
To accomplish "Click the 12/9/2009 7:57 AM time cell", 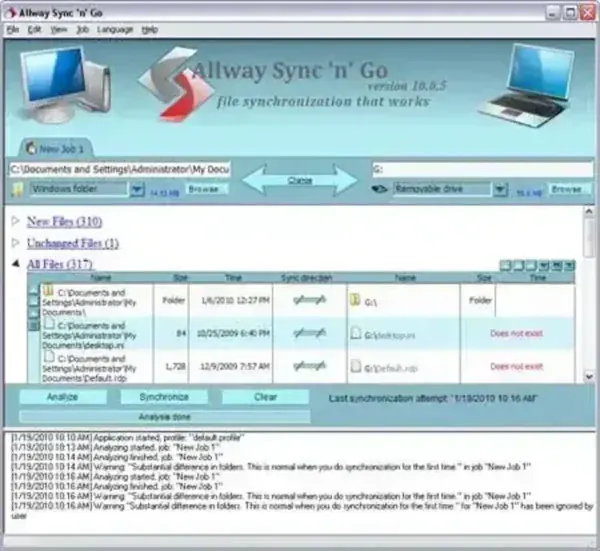I will coord(233,367).
